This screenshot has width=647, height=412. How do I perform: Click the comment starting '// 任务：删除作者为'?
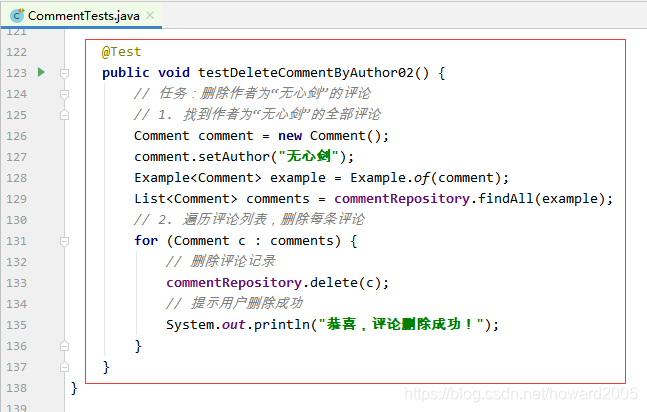(x=253, y=94)
